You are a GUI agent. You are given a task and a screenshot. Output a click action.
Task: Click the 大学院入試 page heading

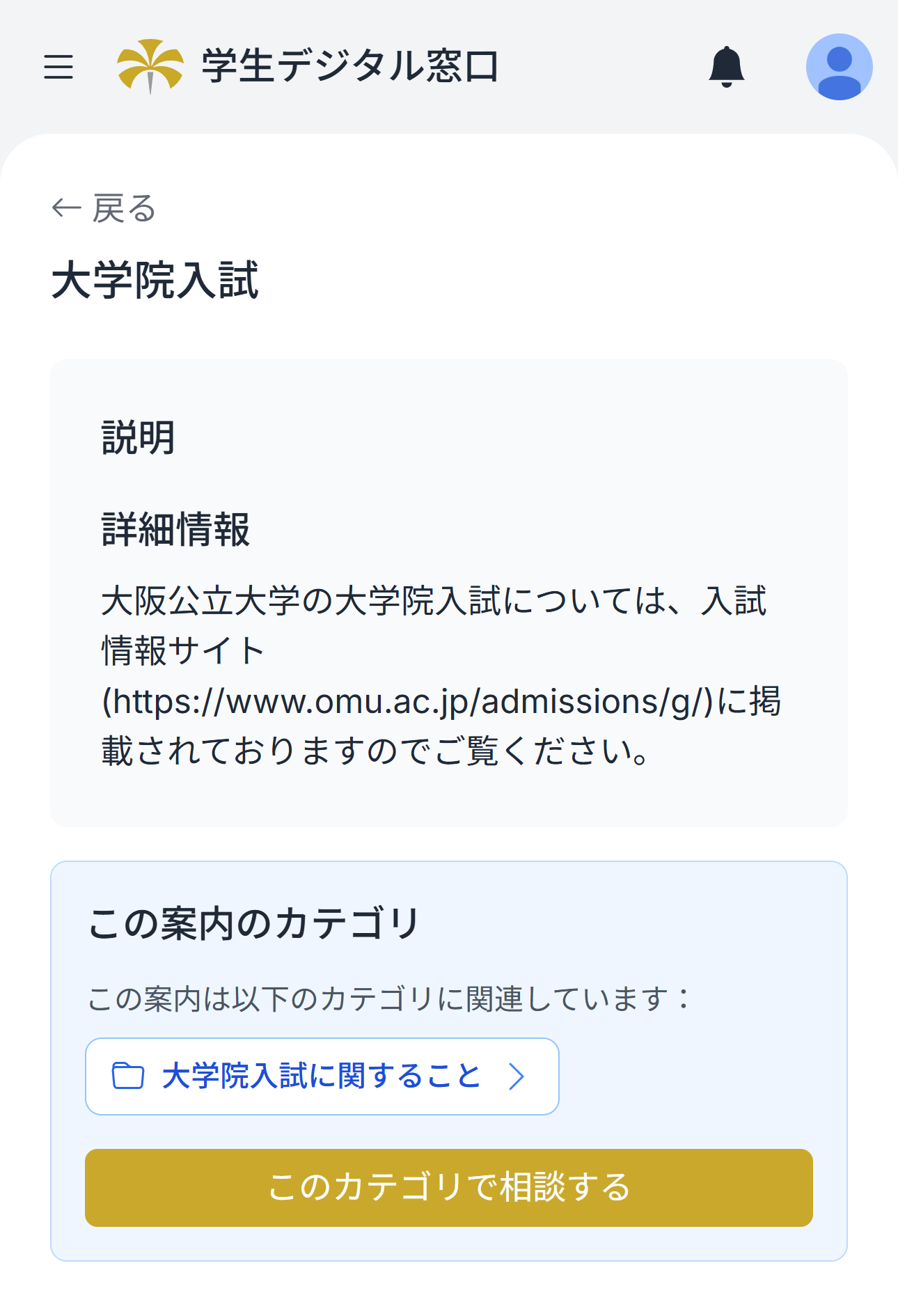(x=155, y=281)
